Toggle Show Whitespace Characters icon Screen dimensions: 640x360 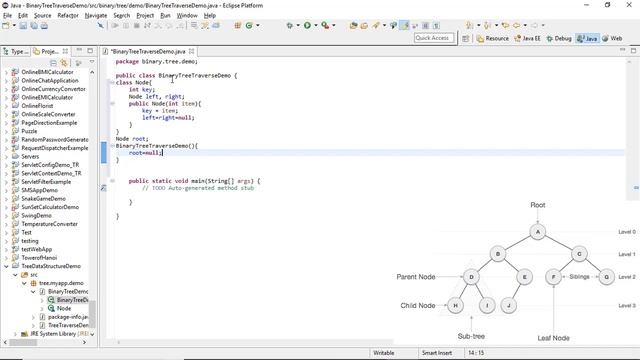[436, 25]
